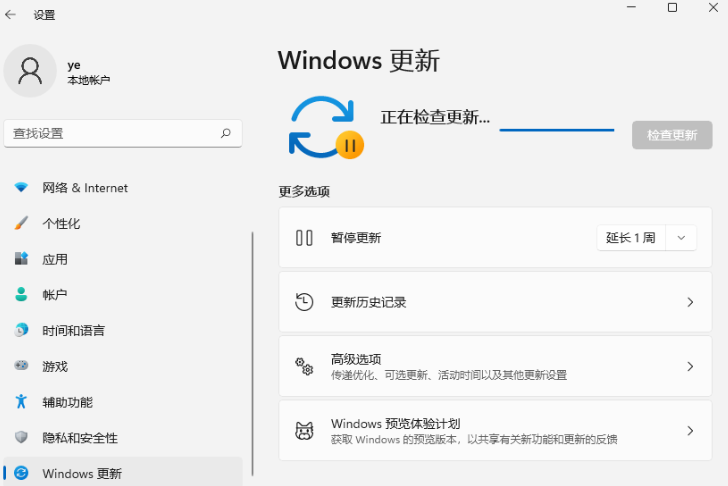Click the Privacy shield icon
728x486 pixels.
(x=21, y=437)
